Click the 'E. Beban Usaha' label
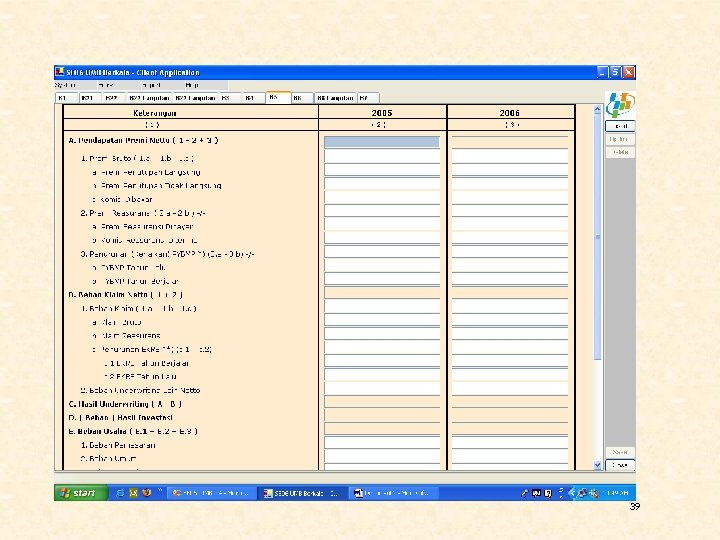 [x=133, y=431]
